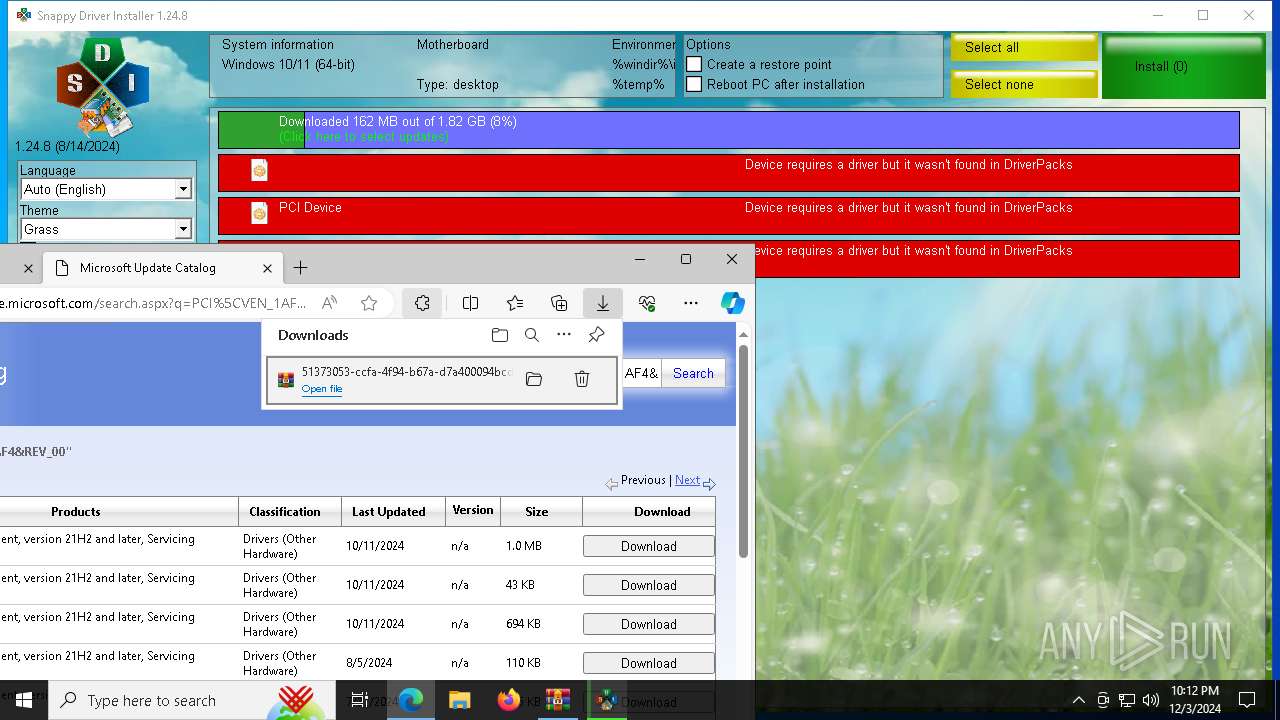The height and width of the screenshot is (720, 1280).
Task: Open Edge from the taskbar
Action: pos(411,700)
